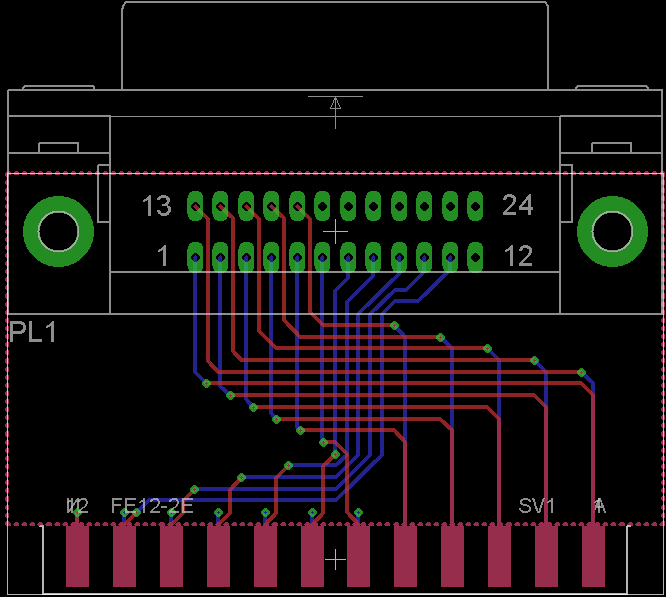This screenshot has width=666, height=597.
Task: Select the blue trace leaving PL1 pad 1
Action: (195, 323)
